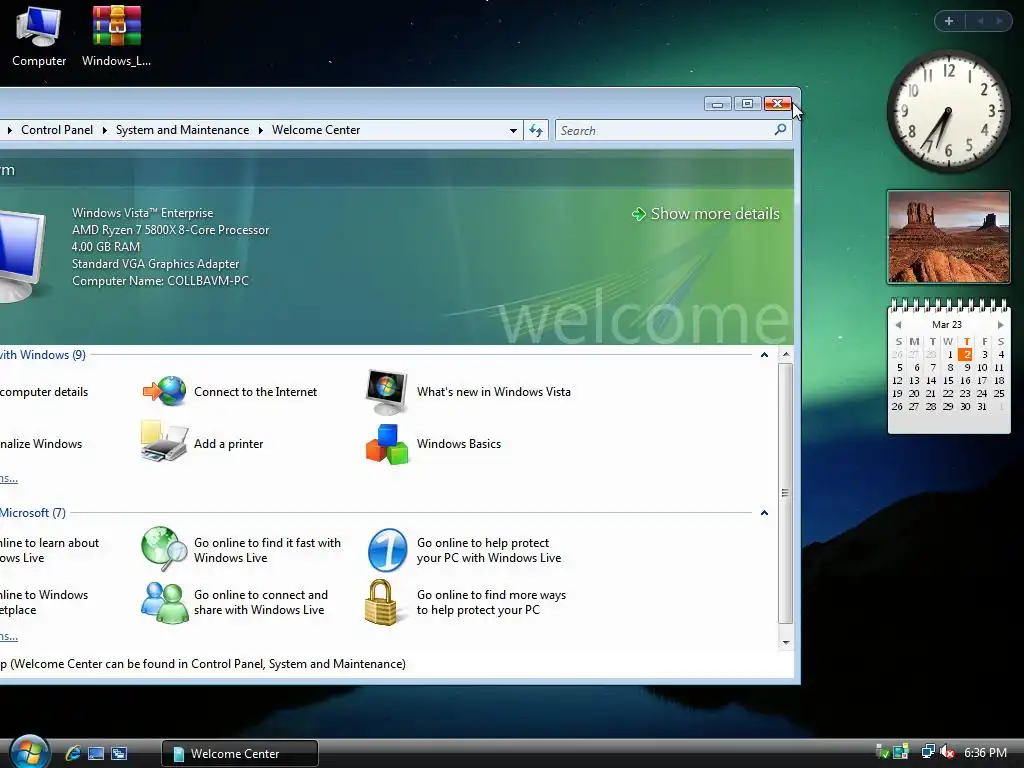Select the Windows_L... WinRAR archive icon
Image resolution: width=1024 pixels, height=768 pixels.
pyautogui.click(x=116, y=36)
